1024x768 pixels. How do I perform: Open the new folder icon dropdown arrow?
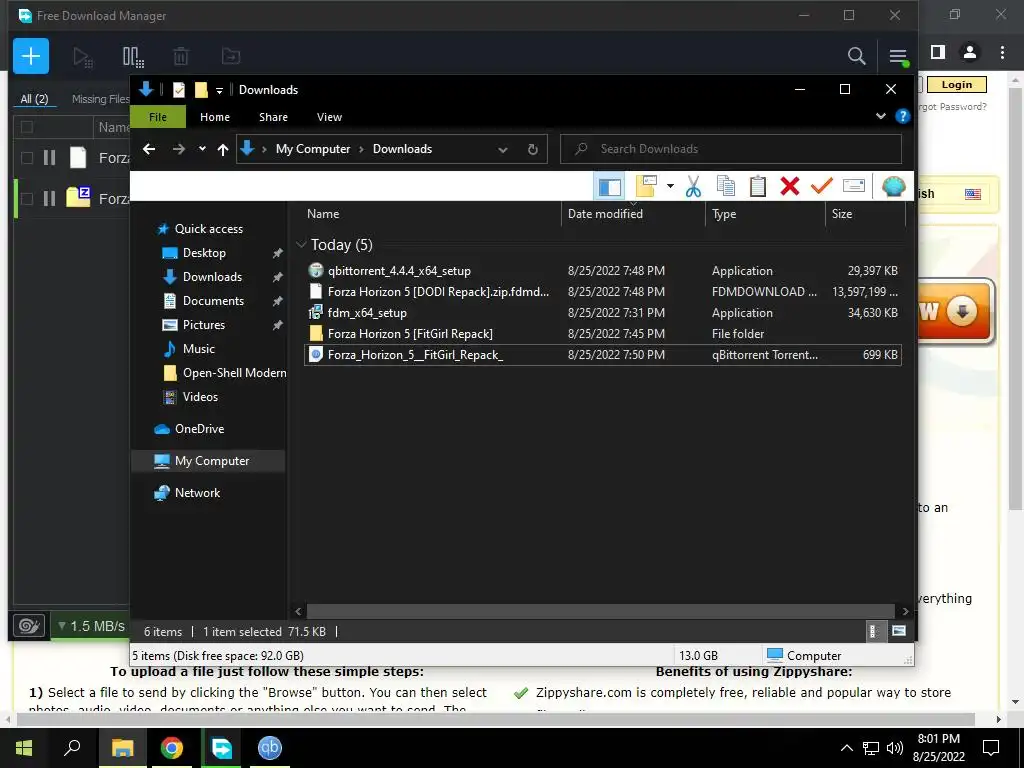coord(670,186)
